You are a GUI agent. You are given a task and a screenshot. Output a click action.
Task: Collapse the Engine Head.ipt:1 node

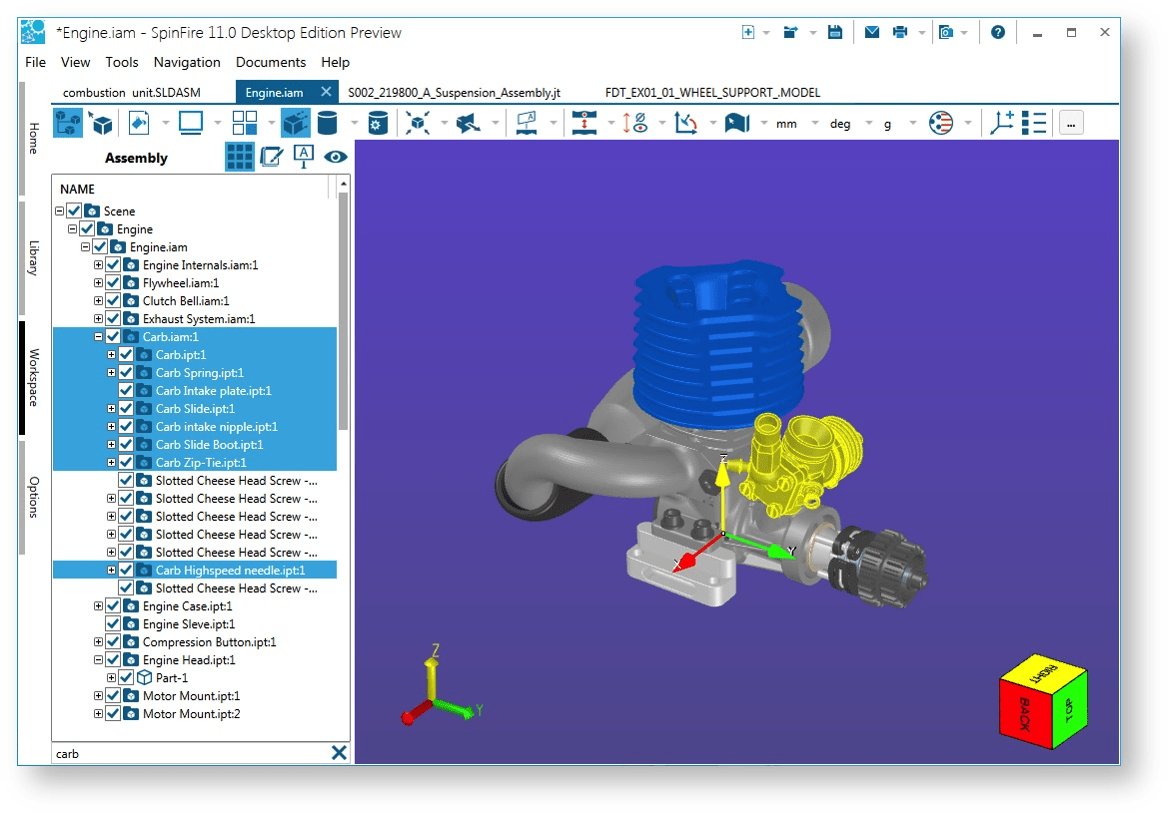[x=98, y=660]
